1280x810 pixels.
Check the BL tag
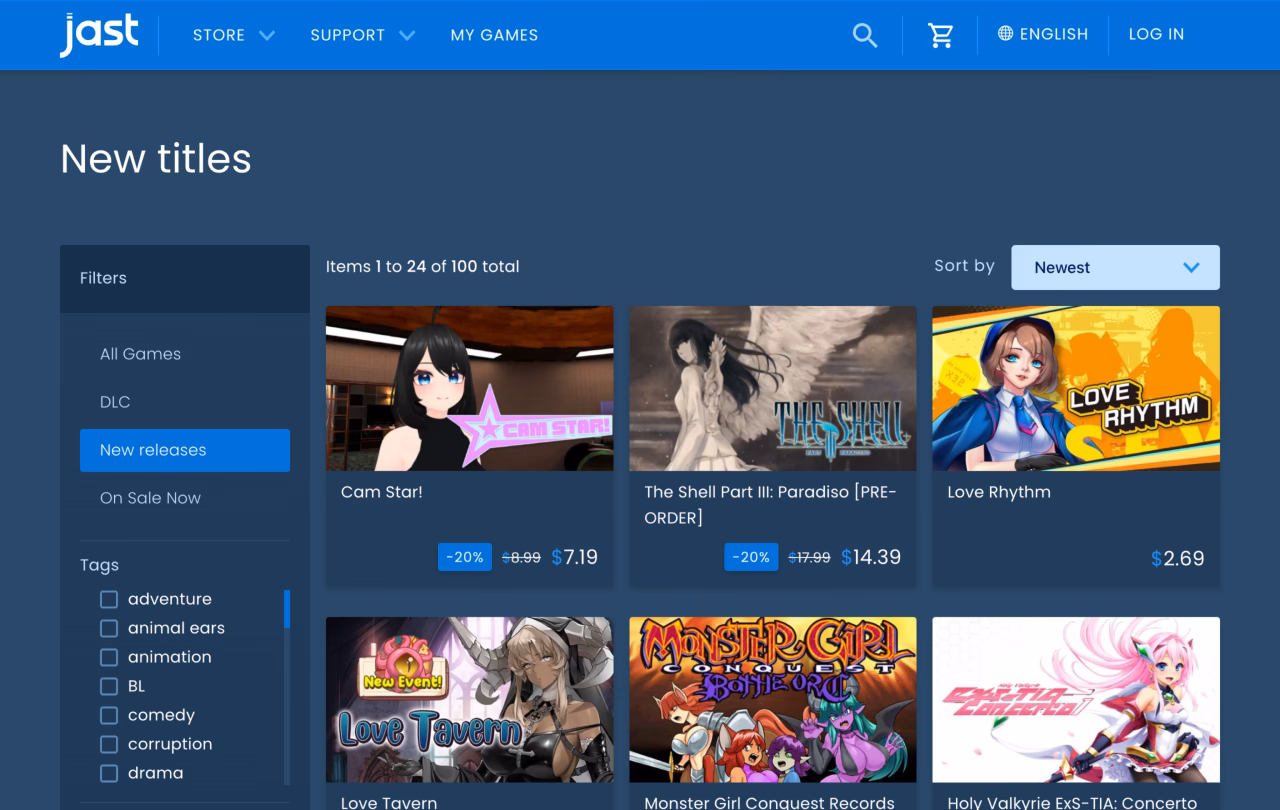point(109,686)
